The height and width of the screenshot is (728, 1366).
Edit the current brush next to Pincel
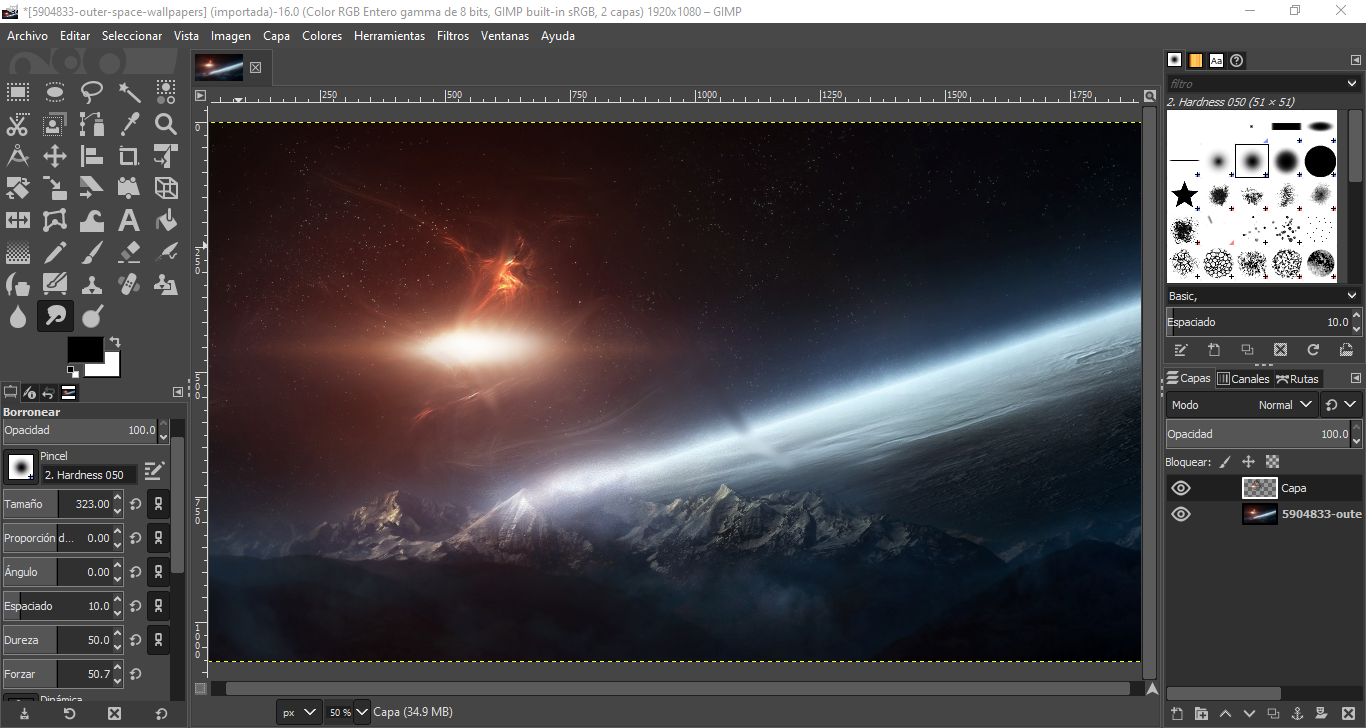point(154,470)
